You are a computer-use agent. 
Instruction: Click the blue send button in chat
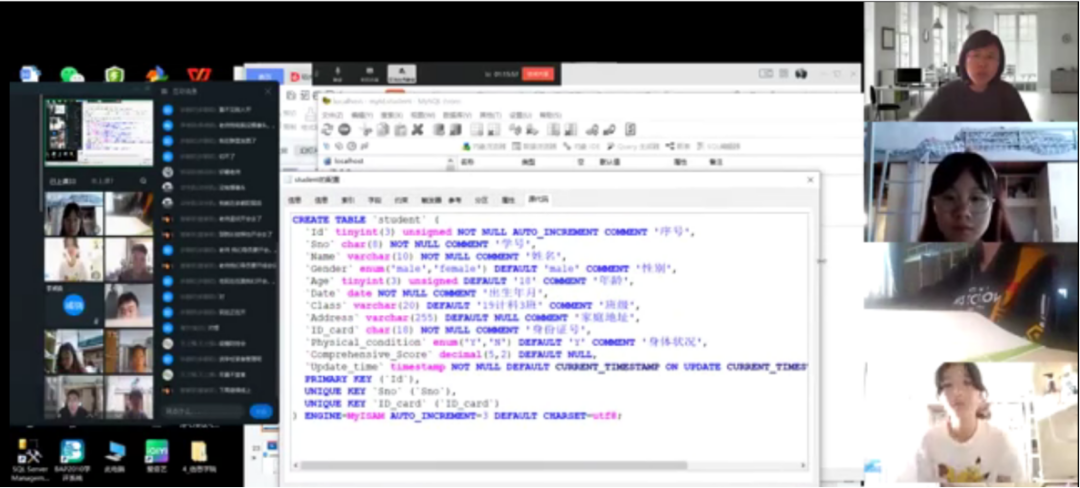click(261, 411)
